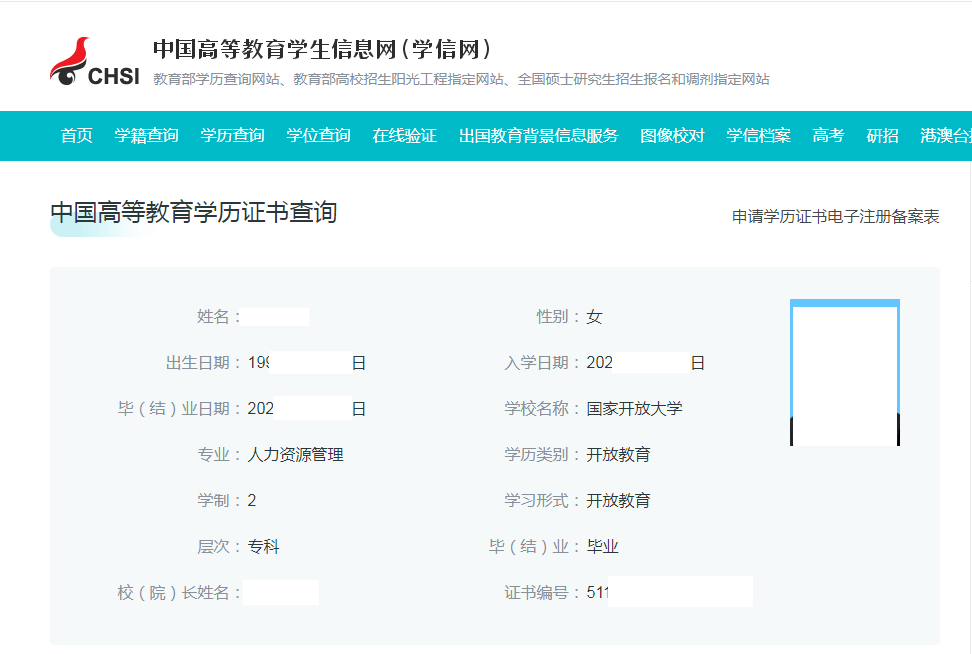Click the 毕(结)业 value 毕业
The height and width of the screenshot is (654, 972).
(603, 546)
